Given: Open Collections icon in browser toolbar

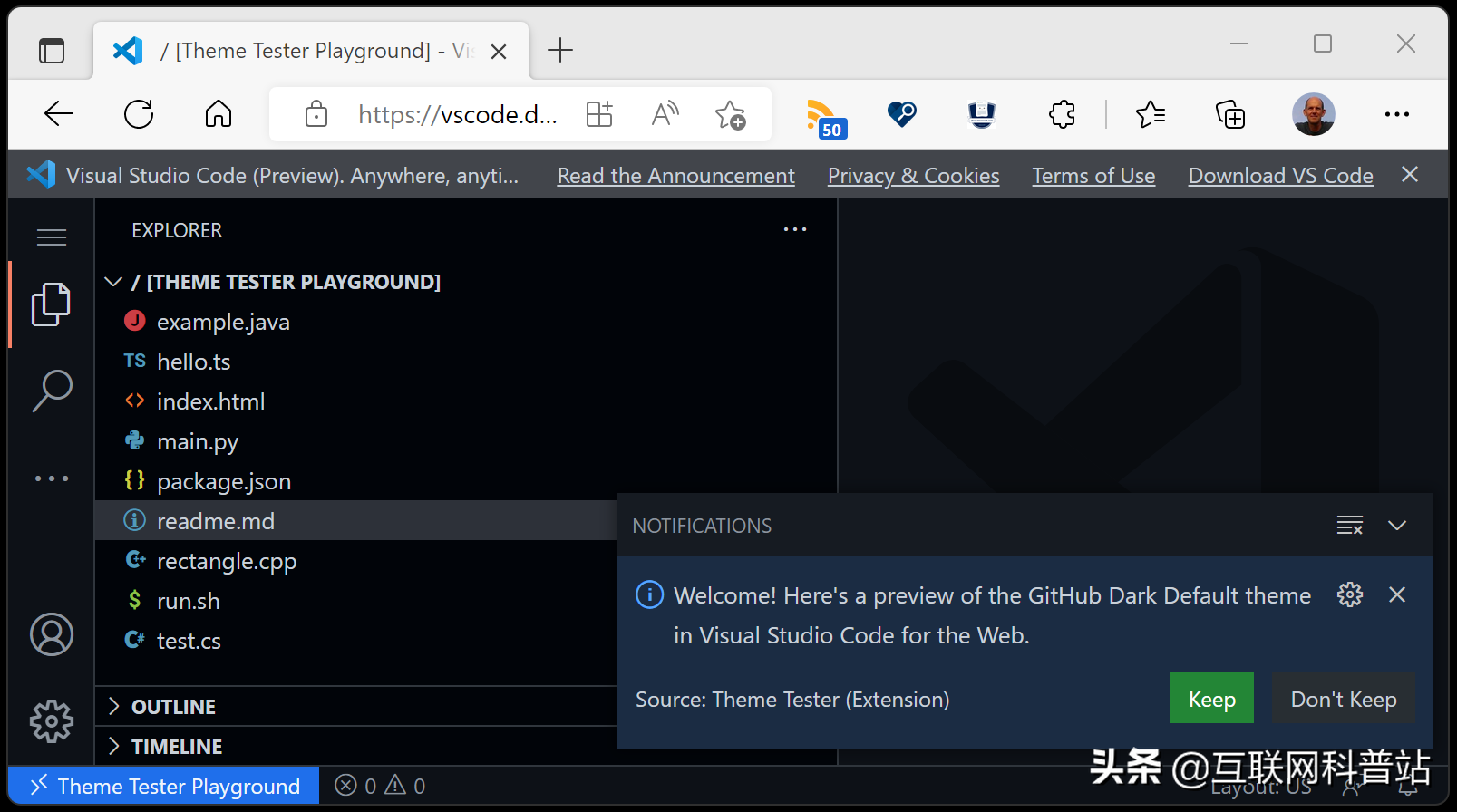Looking at the screenshot, I should pyautogui.click(x=1230, y=114).
